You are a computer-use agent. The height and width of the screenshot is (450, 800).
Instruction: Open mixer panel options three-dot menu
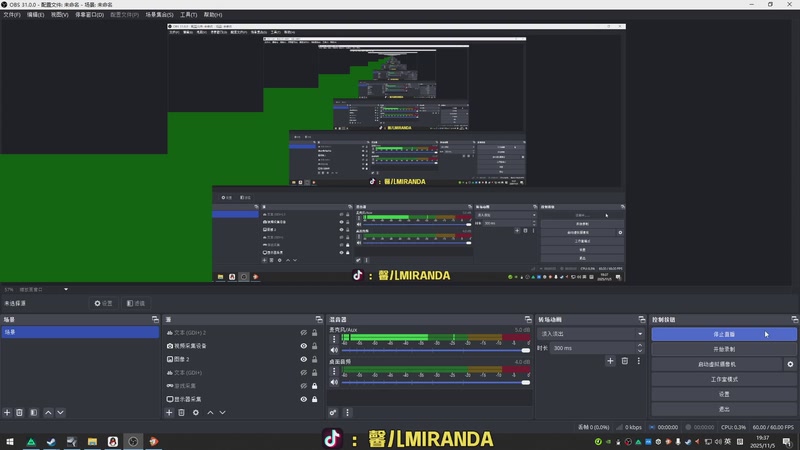[x=347, y=412]
